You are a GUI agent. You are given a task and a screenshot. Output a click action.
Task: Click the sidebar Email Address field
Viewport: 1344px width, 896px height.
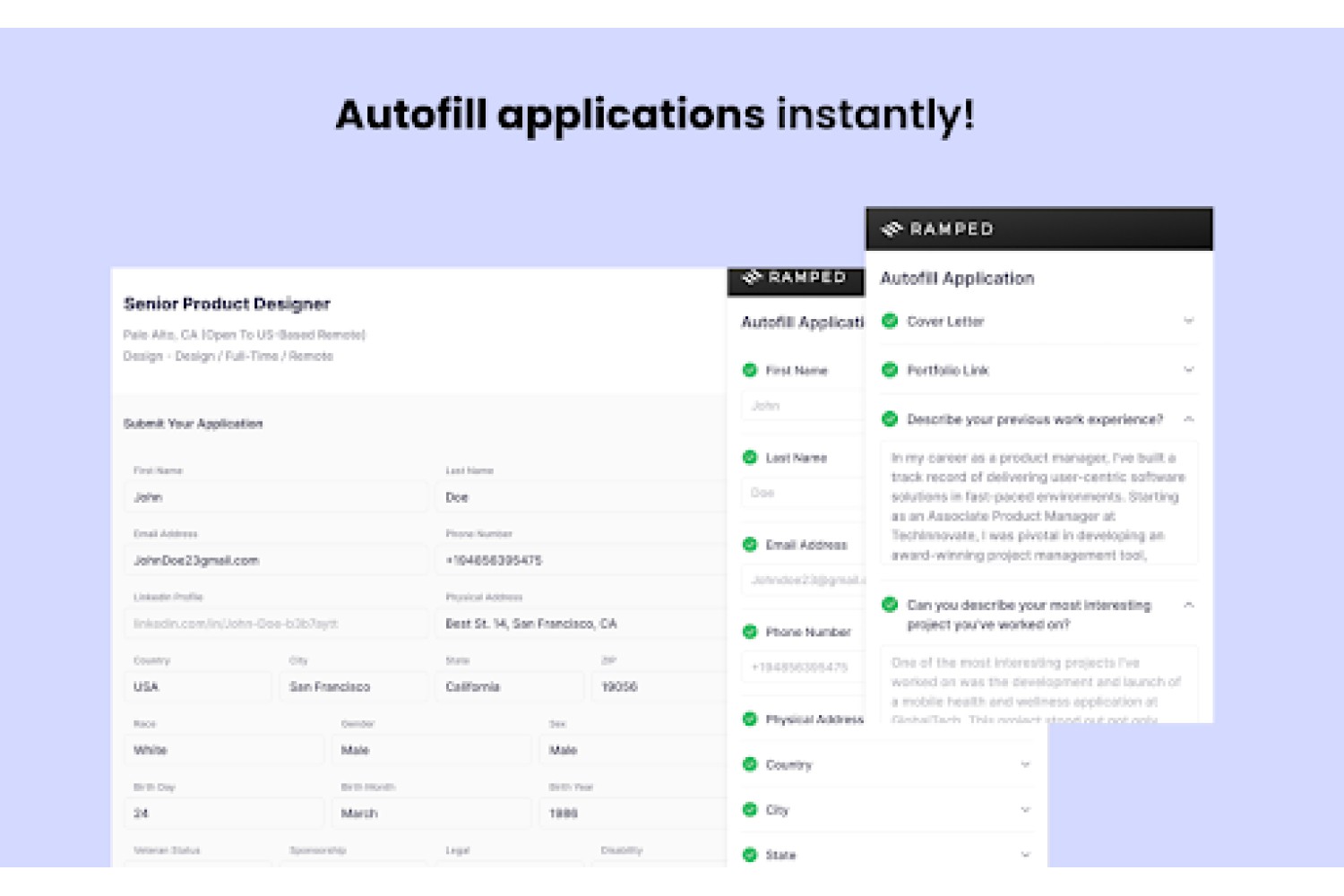pyautogui.click(x=804, y=580)
